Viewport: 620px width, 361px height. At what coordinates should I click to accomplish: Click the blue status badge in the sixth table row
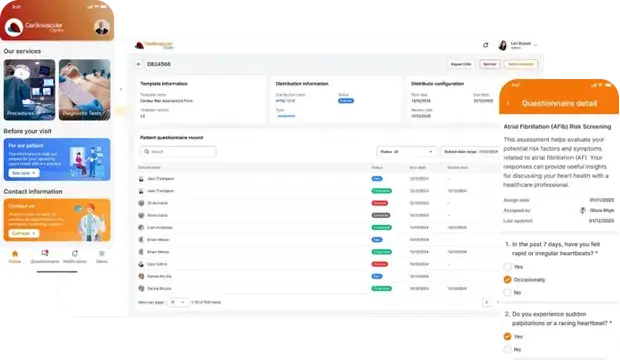point(377,240)
